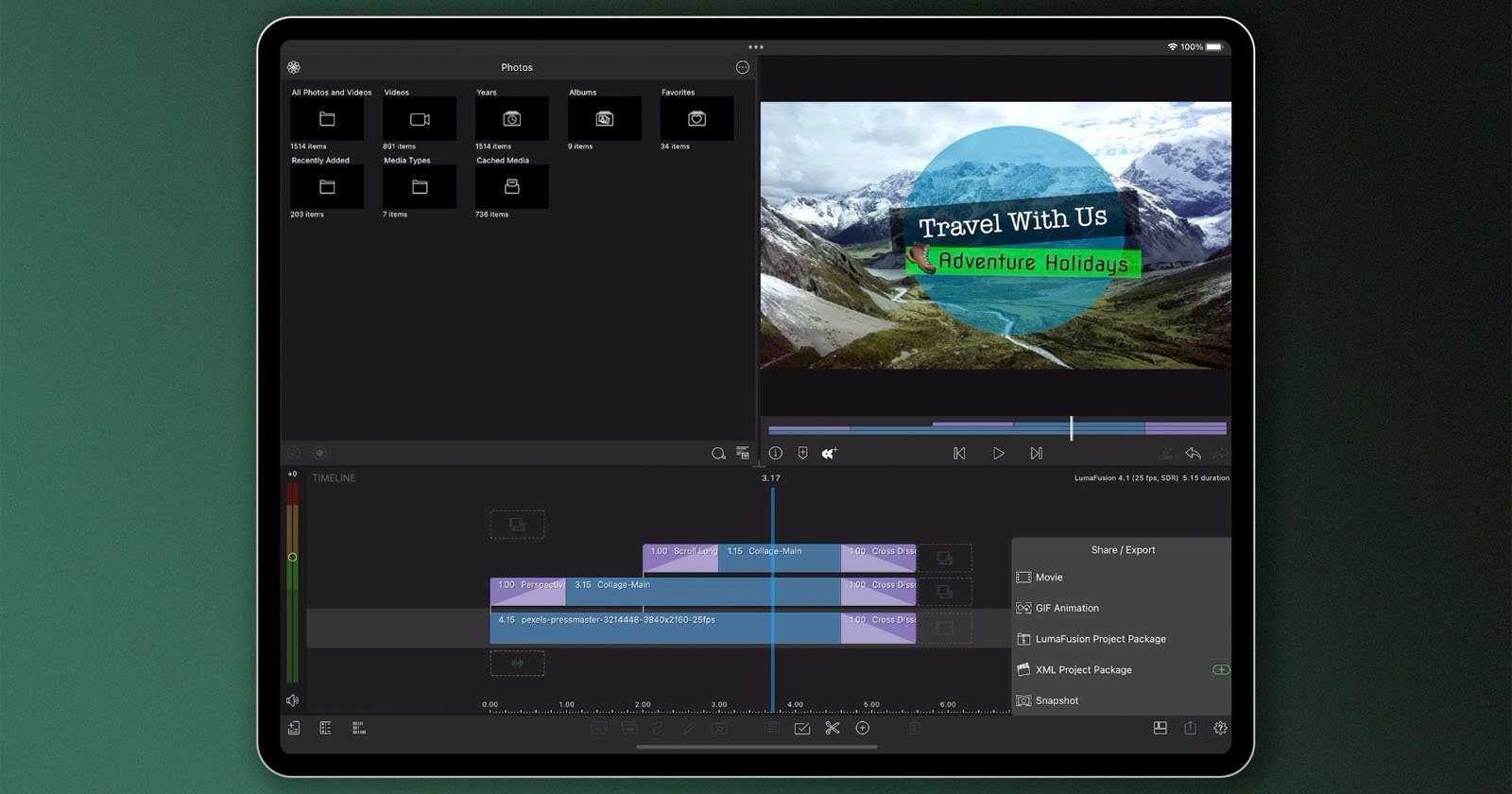Select Cross Dissolve on top Collage-Main track
Screen dimensions: 1512x794
[x=879, y=558]
